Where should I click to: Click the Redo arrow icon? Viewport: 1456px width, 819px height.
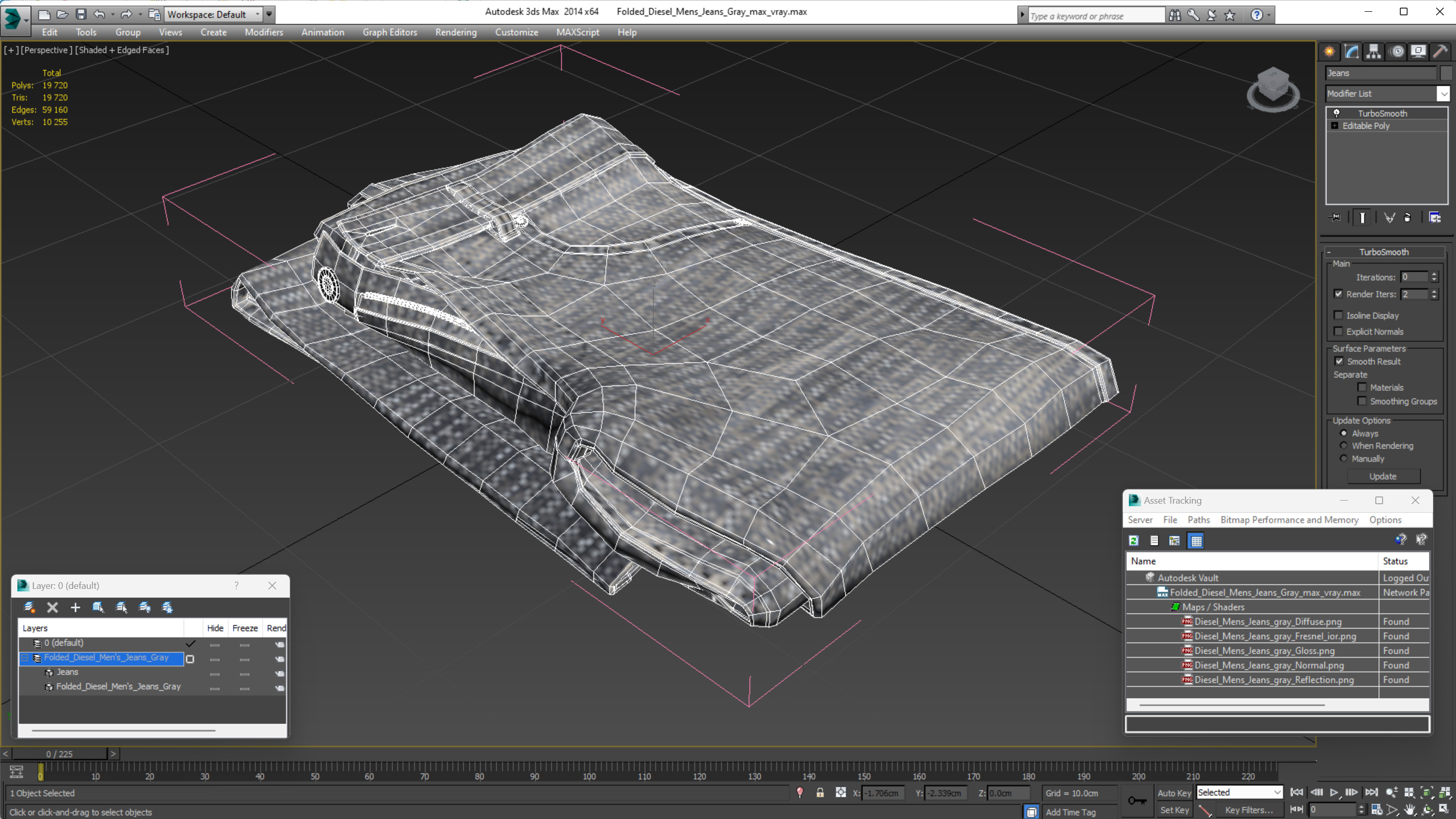pos(126,14)
